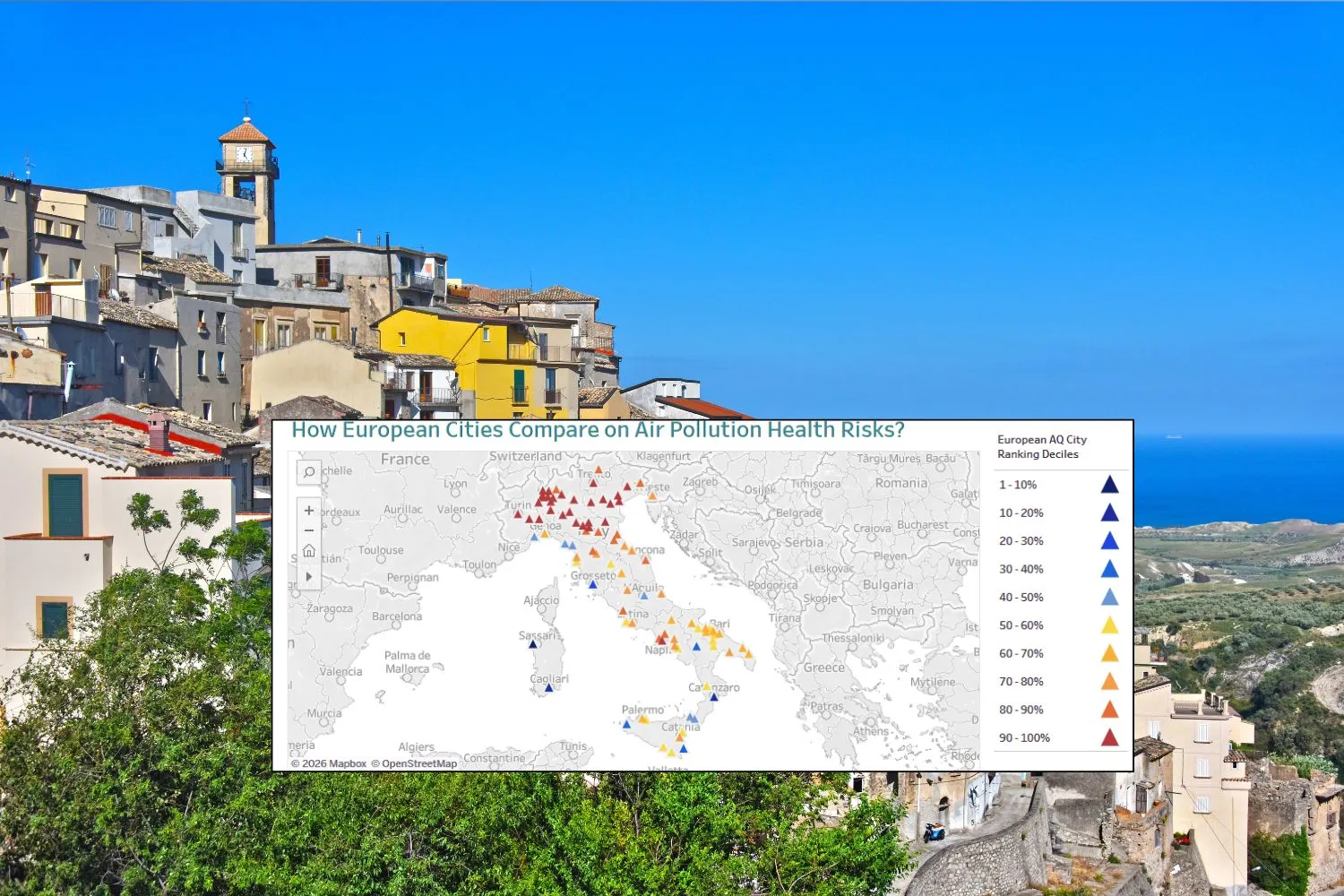Click the 80 - 90% legend triangle
1344x896 pixels.
[1109, 710]
